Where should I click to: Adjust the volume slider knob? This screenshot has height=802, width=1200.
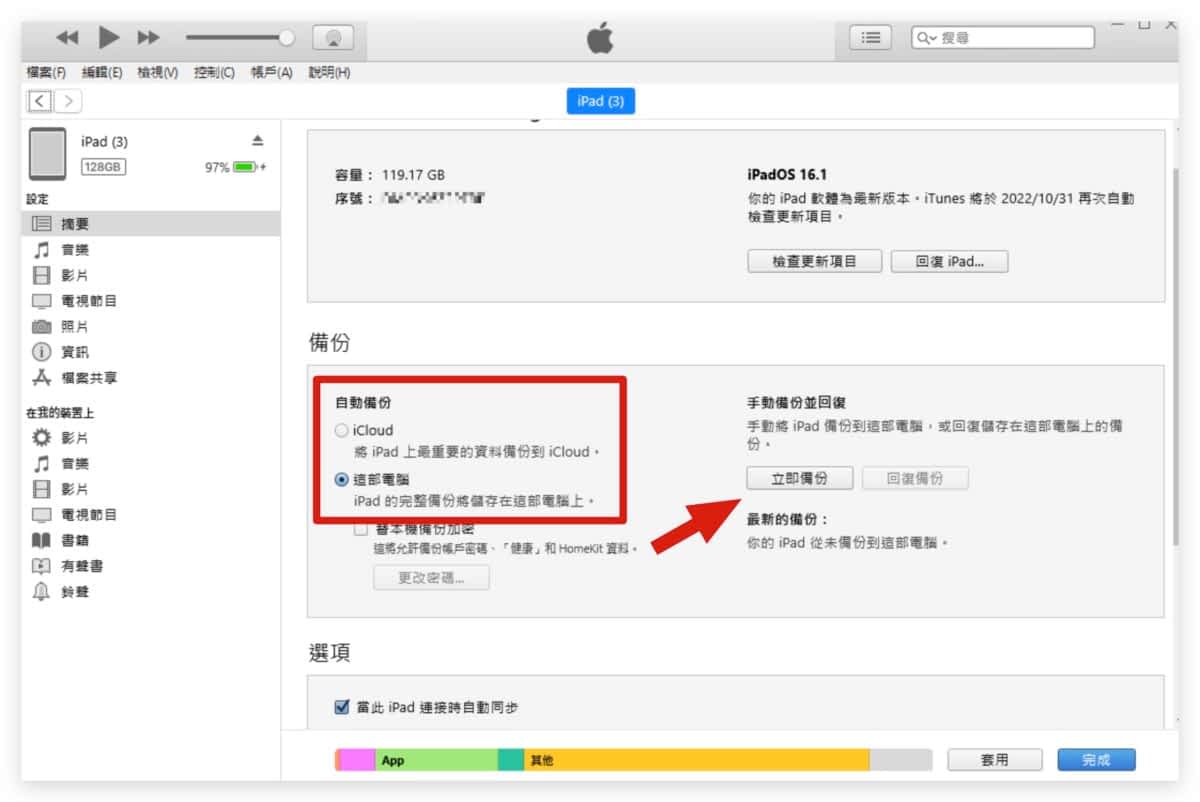287,38
